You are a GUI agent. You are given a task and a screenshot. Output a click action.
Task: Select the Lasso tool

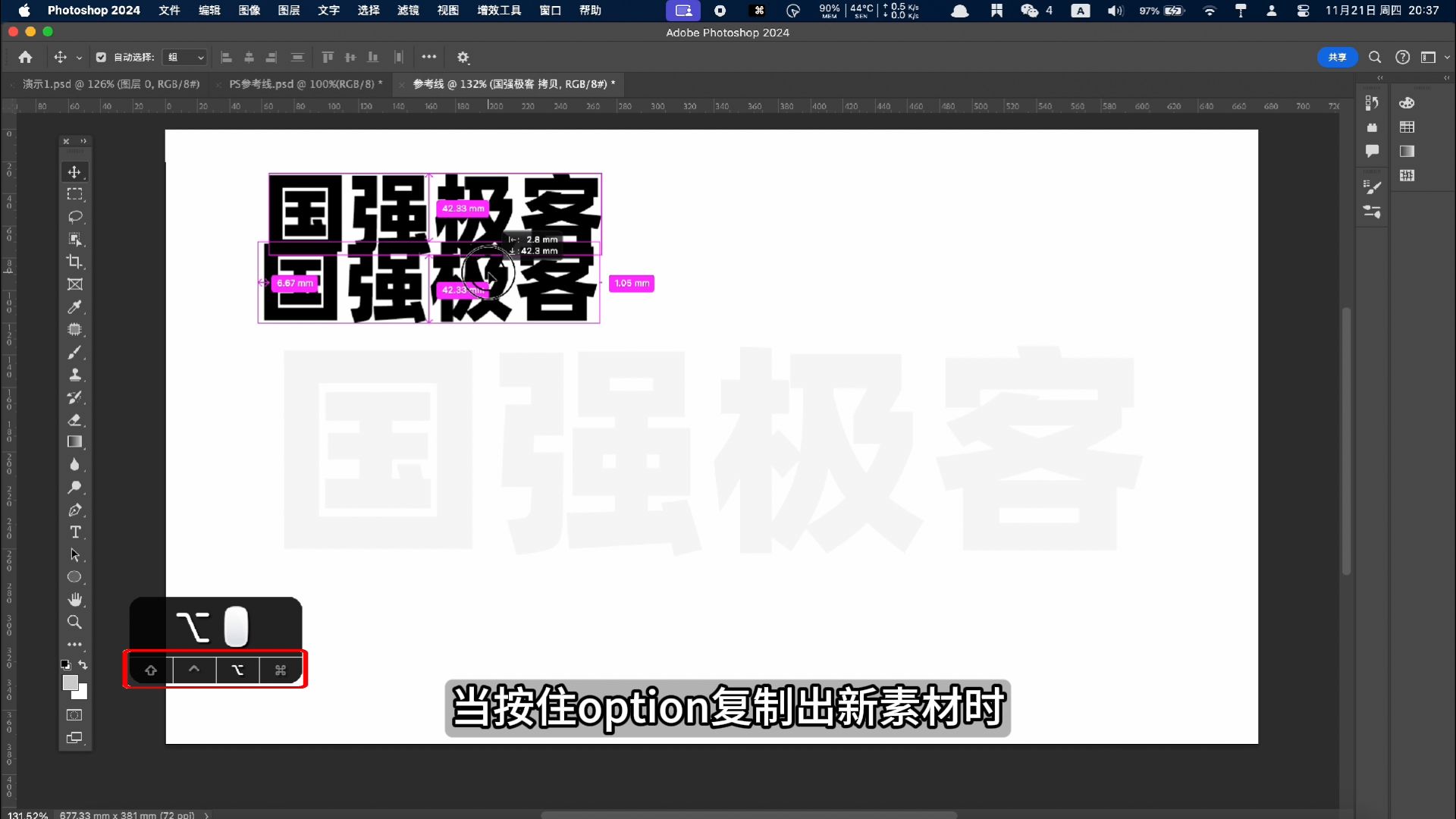coord(75,216)
